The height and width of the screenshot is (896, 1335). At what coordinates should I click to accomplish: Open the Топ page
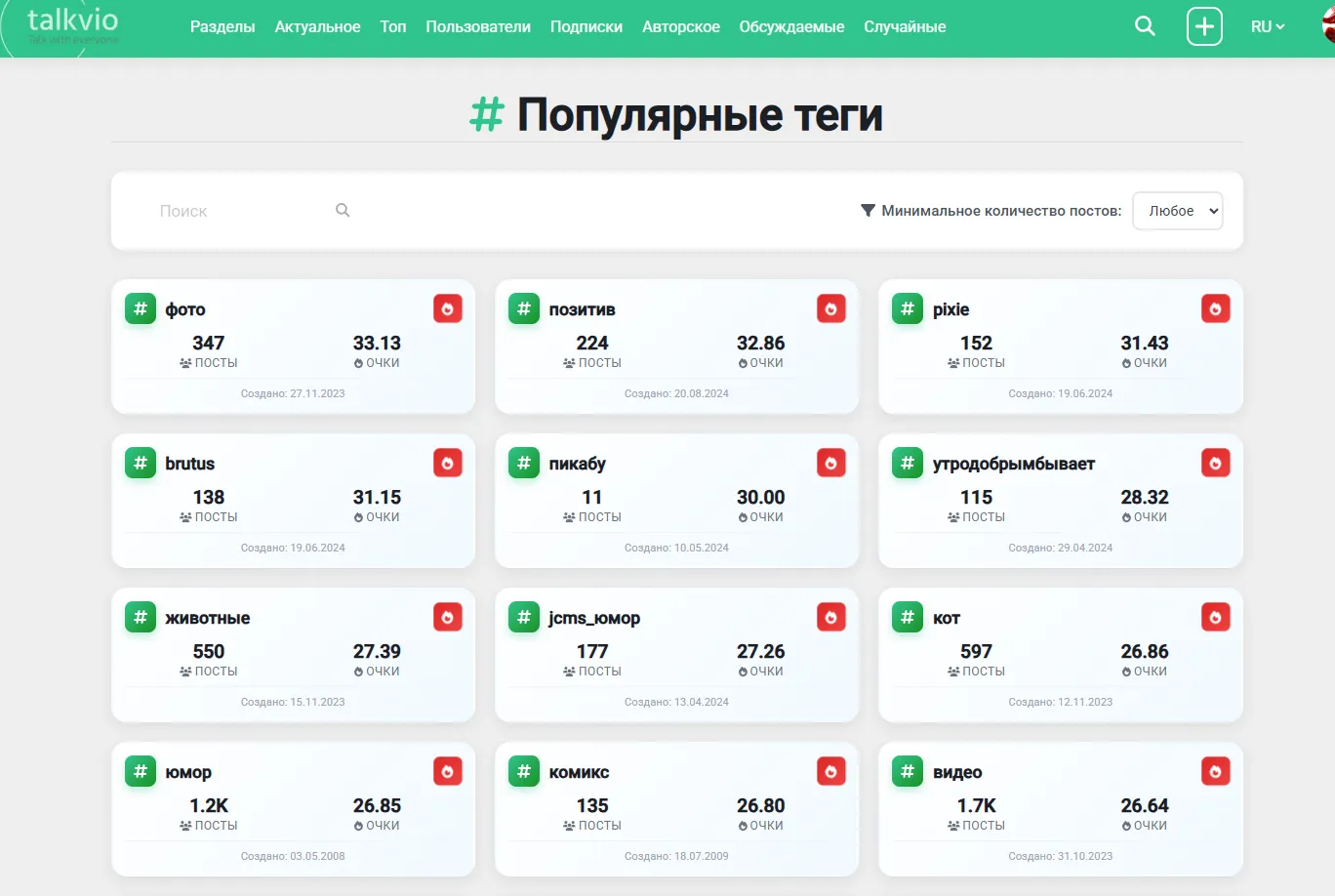point(393,26)
